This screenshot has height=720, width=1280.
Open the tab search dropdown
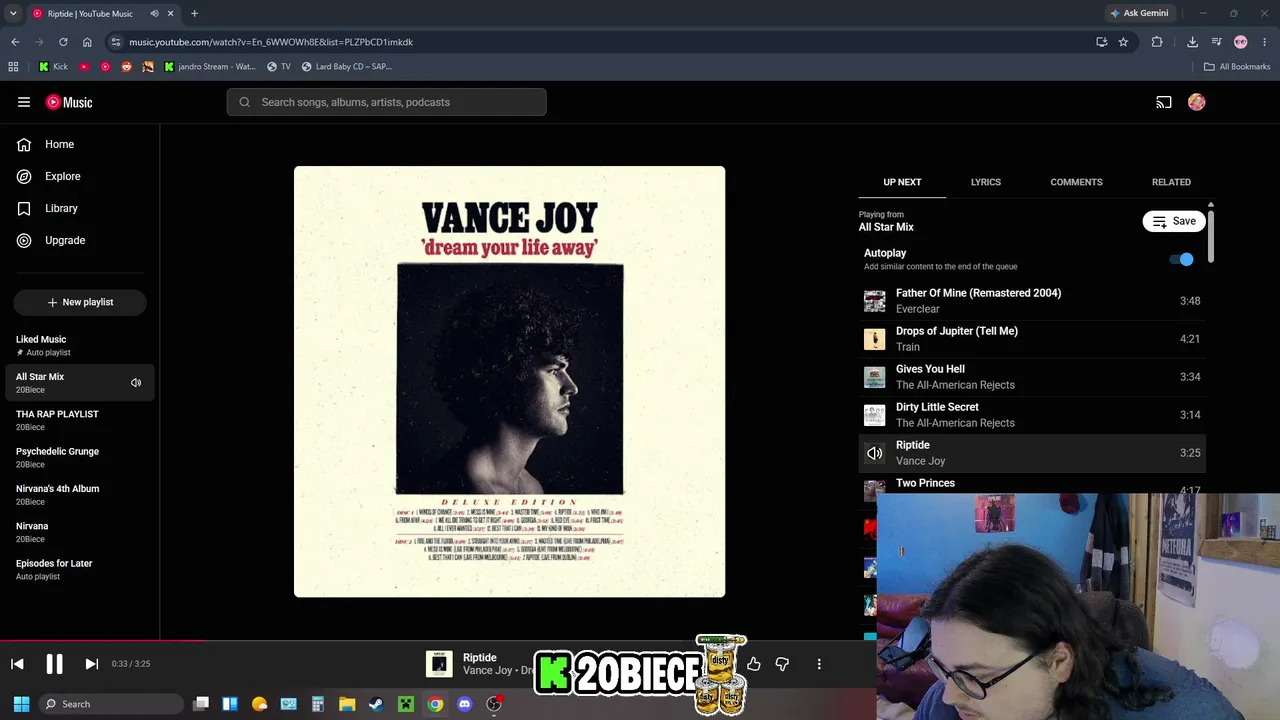tap(13, 13)
